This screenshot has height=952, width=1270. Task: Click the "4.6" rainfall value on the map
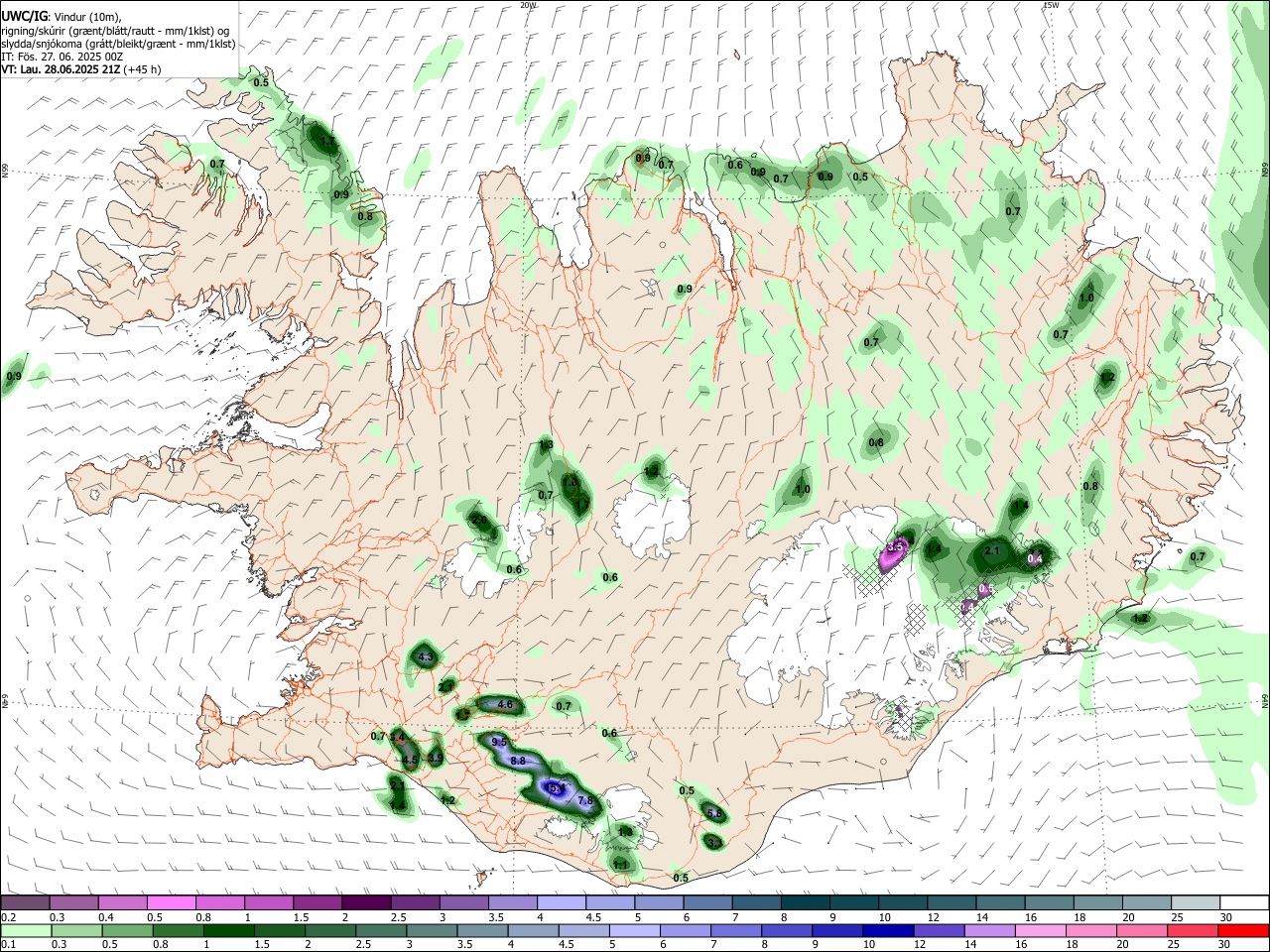(x=505, y=705)
